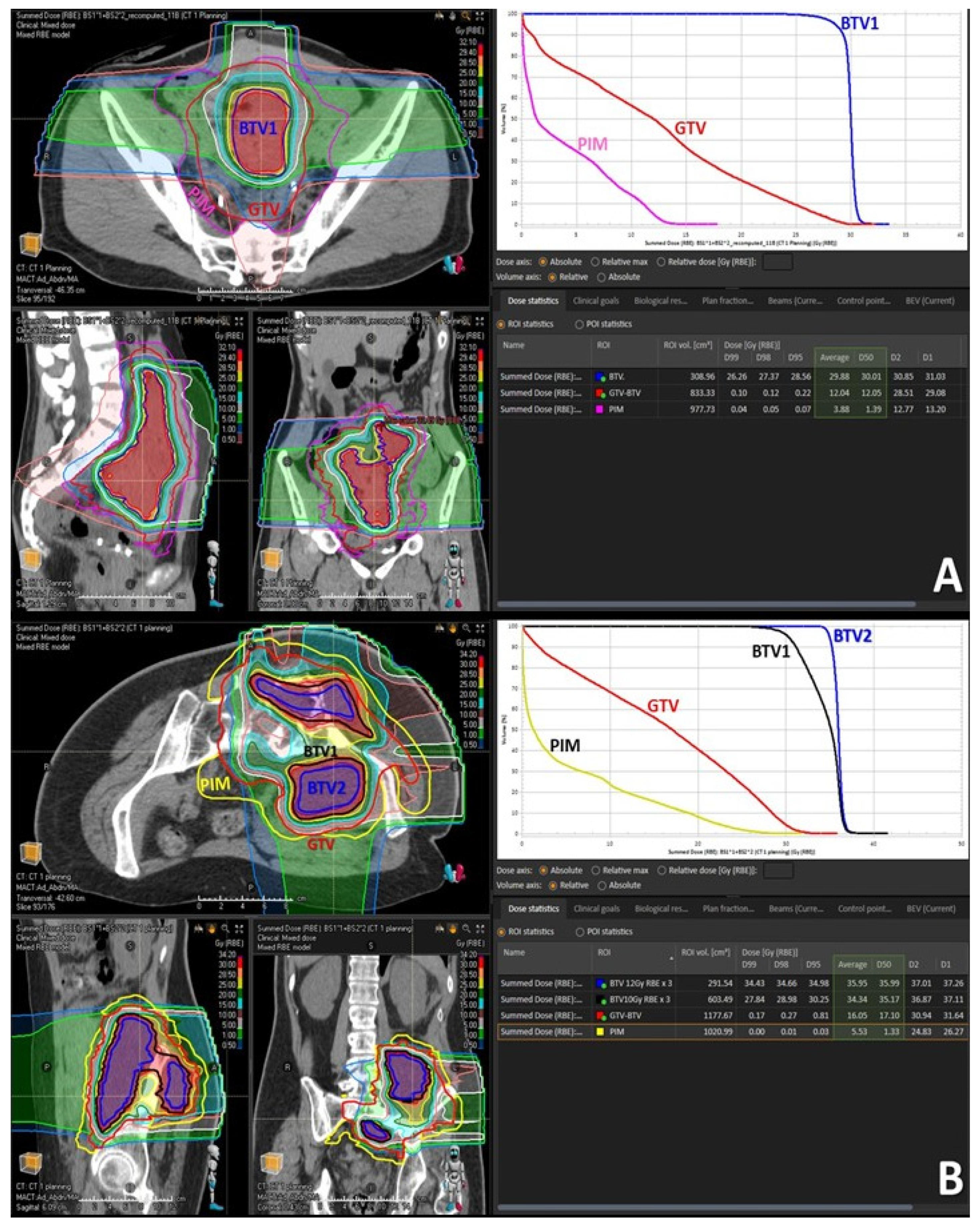This screenshot has height=1229, width=980.
Task: Select Relative max dose axis in upper panel
Action: pyautogui.click(x=595, y=262)
